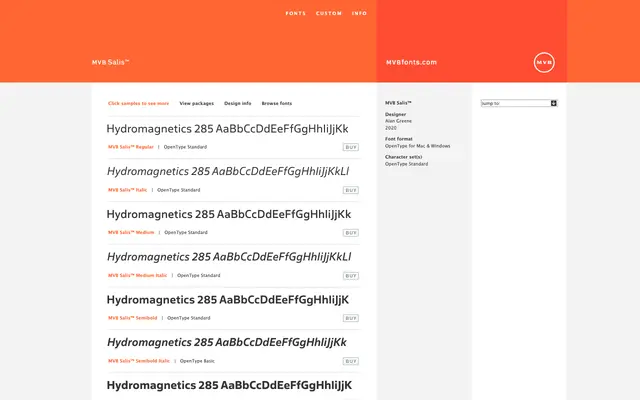Select Browse fonts tab
Viewport: 640px width, 400px height.
(277, 103)
